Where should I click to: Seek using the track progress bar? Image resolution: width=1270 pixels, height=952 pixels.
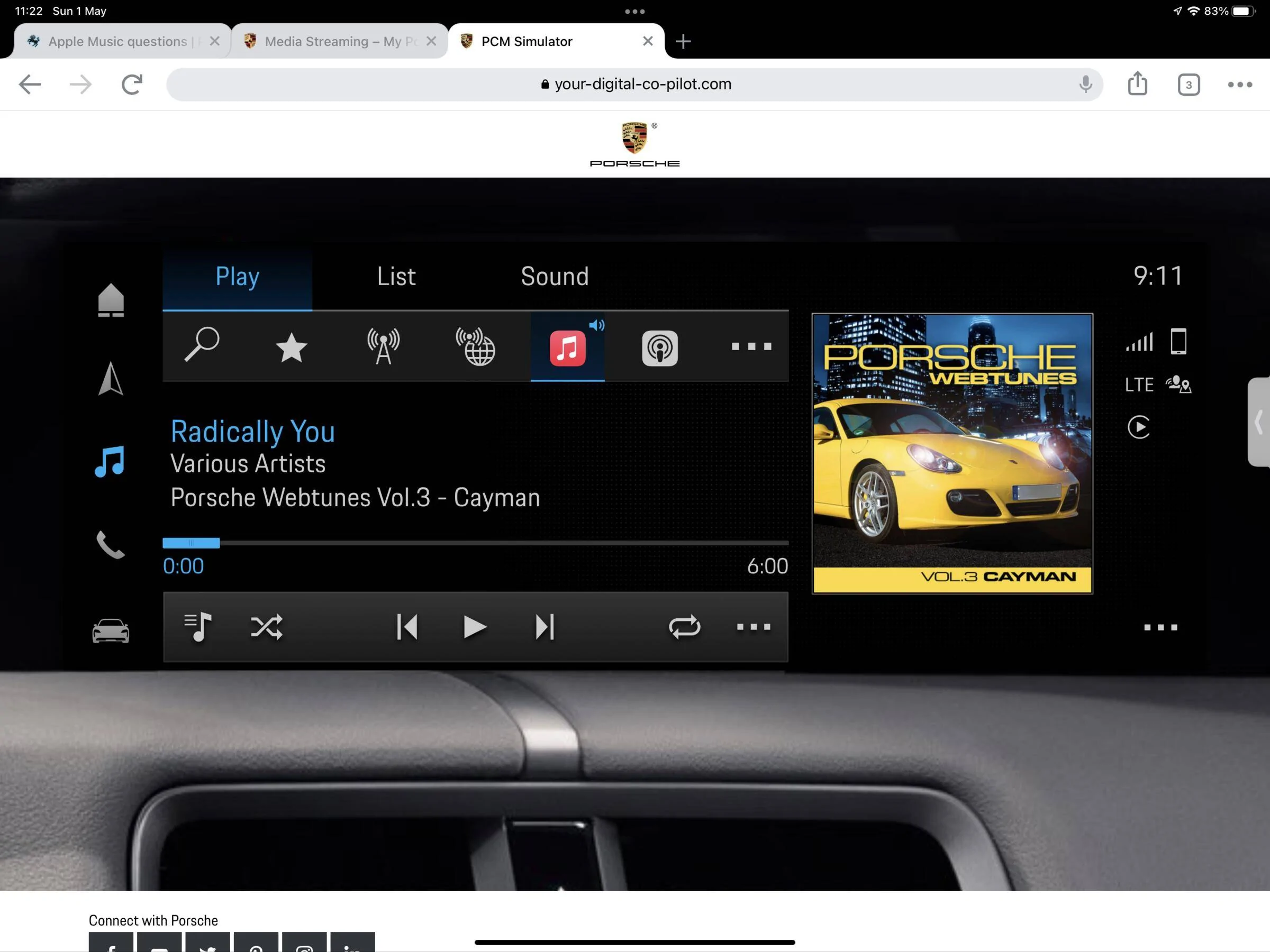click(475, 543)
